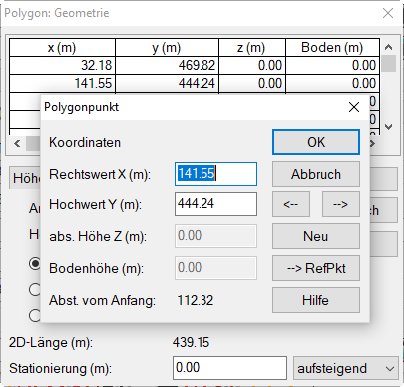Click the z value 0.00 in first row
The width and height of the screenshot is (404, 387).
click(252, 65)
